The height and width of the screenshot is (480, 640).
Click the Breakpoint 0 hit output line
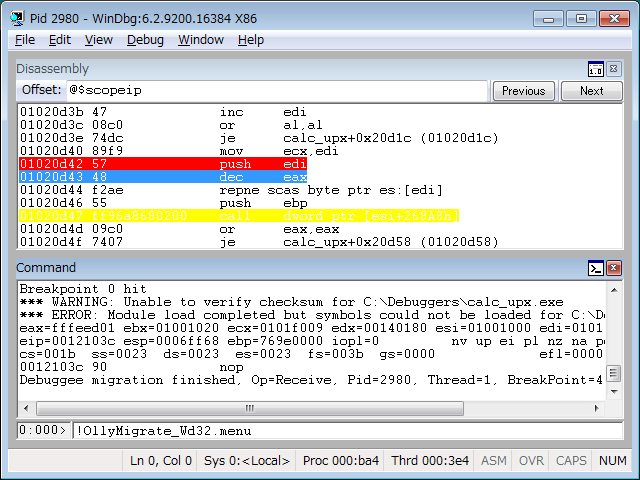point(83,289)
